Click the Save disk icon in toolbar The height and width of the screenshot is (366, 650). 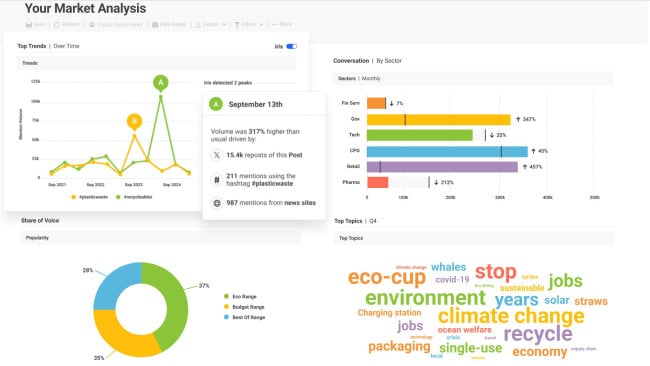29,24
